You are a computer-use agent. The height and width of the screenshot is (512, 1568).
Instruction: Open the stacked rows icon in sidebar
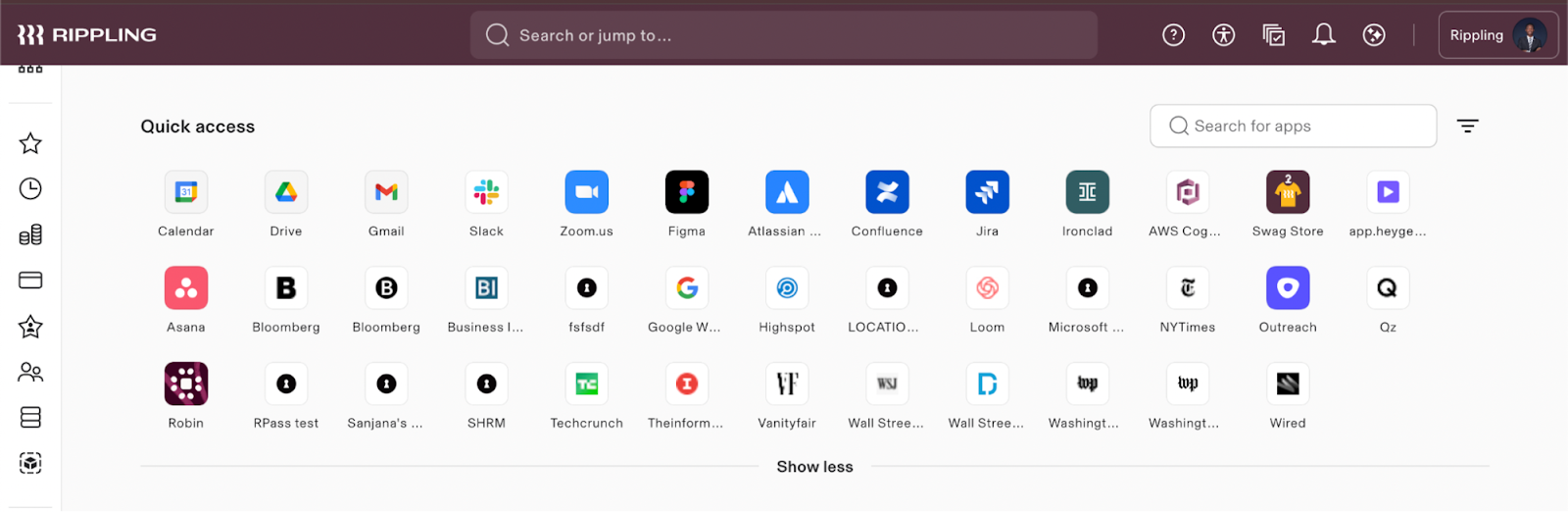(x=30, y=418)
